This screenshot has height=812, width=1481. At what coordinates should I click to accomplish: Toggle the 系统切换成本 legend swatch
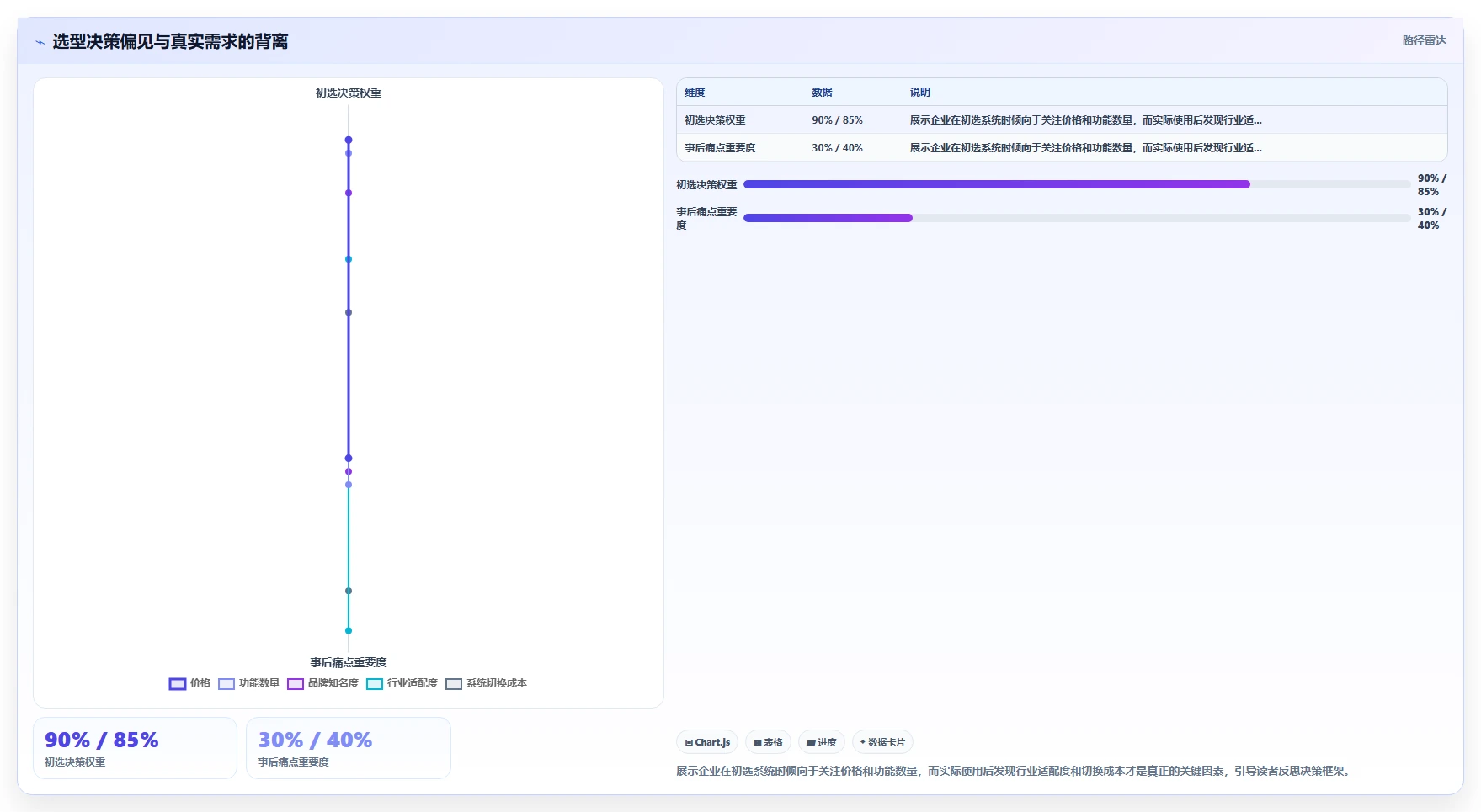point(454,684)
